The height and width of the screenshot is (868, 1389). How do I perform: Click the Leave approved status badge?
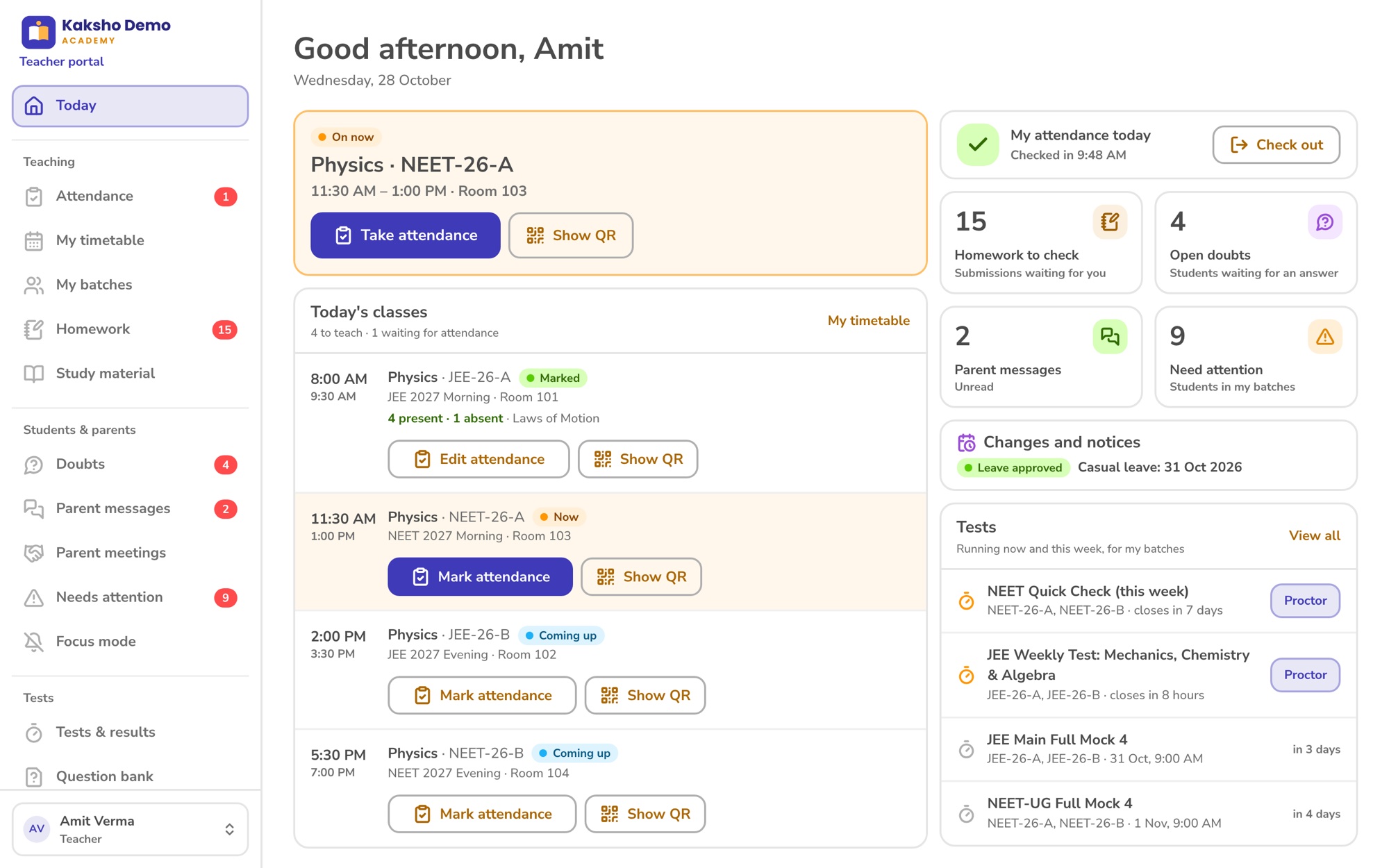click(x=1013, y=467)
